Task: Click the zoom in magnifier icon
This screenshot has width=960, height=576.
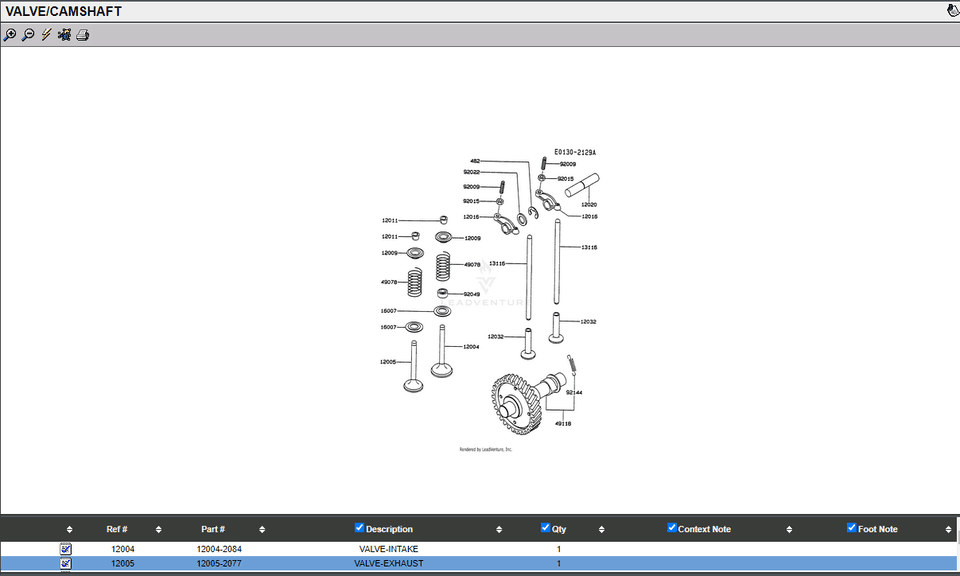Action: (10, 35)
